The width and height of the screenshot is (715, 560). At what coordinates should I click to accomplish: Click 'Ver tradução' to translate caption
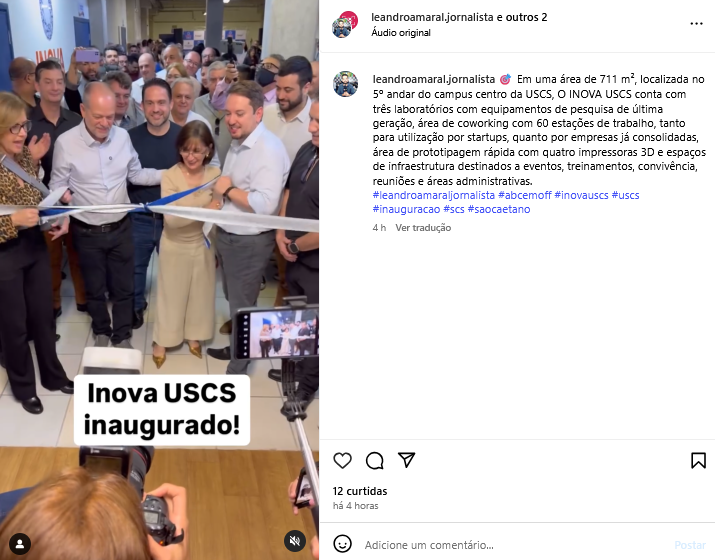point(423,228)
